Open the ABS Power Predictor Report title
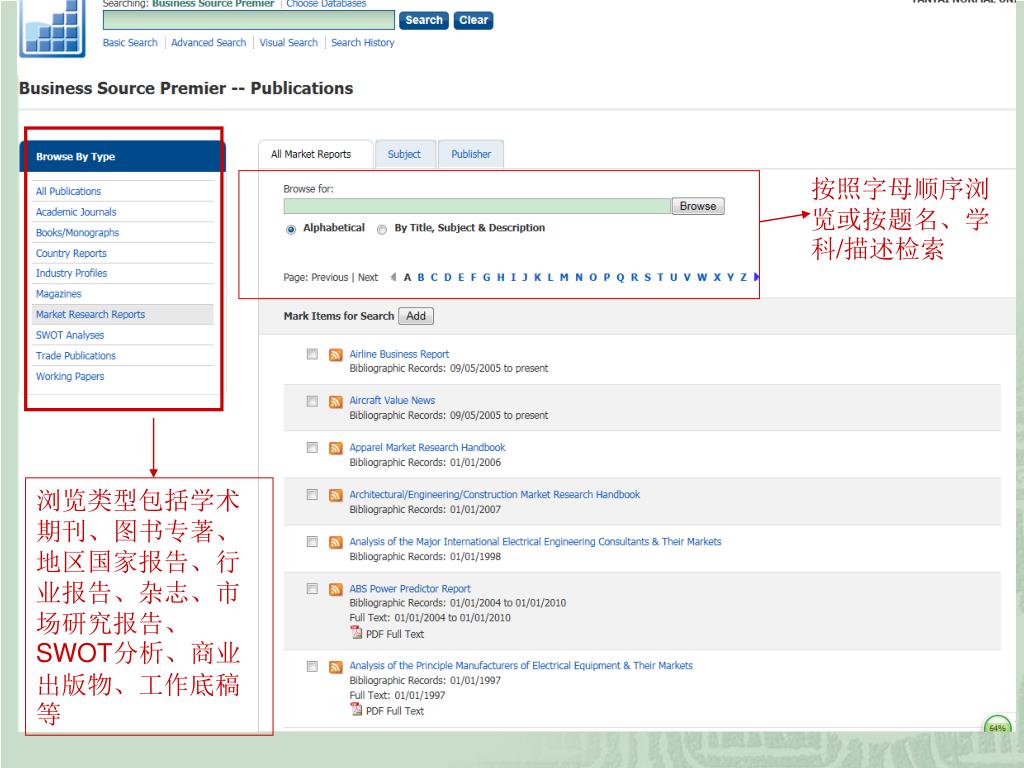This screenshot has width=1024, height=768. coord(409,588)
